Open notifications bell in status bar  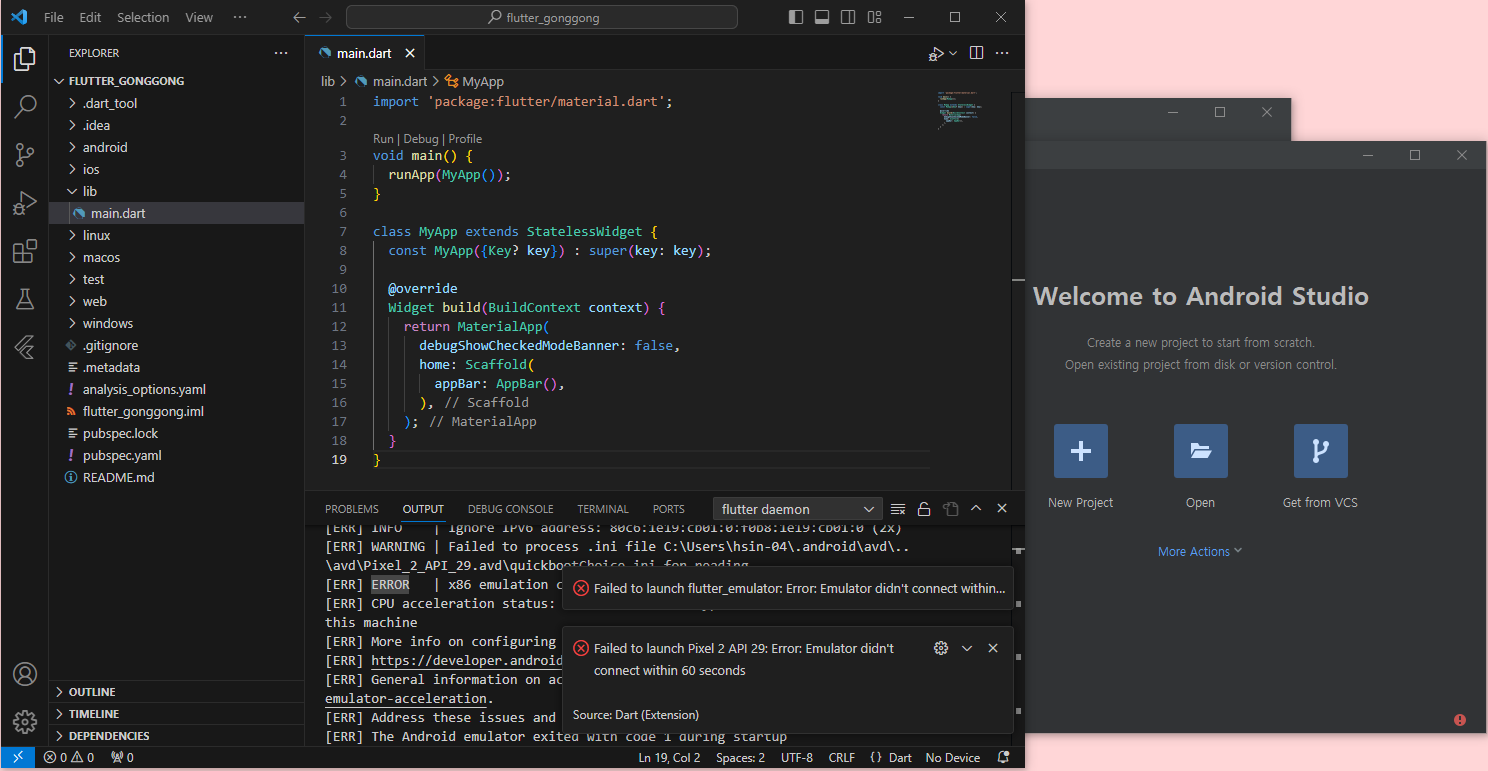click(1003, 758)
